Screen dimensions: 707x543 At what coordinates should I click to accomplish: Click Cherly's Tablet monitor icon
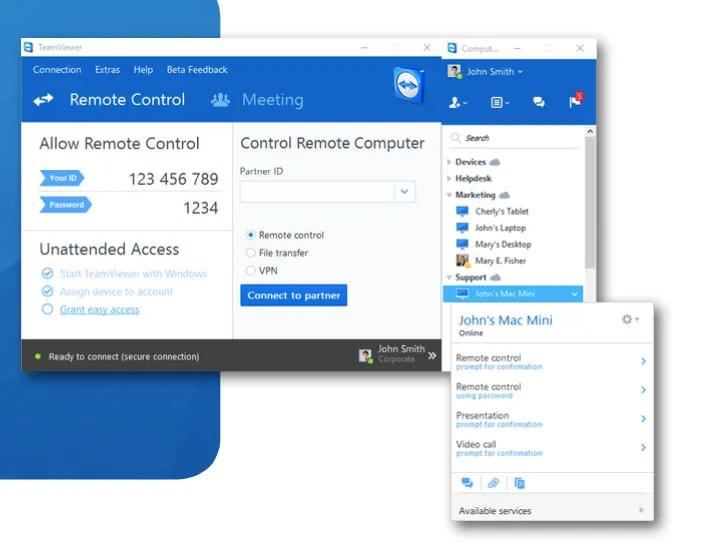pos(462,211)
